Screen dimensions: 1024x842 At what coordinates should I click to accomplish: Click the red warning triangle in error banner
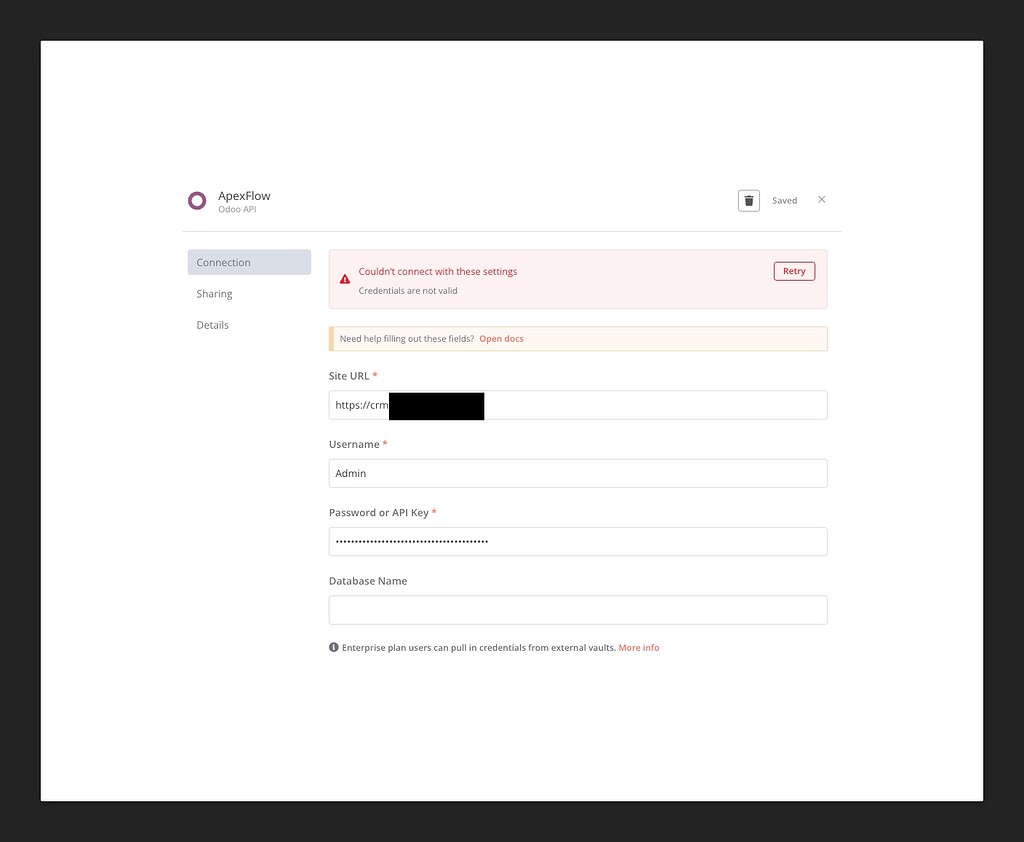[345, 278]
